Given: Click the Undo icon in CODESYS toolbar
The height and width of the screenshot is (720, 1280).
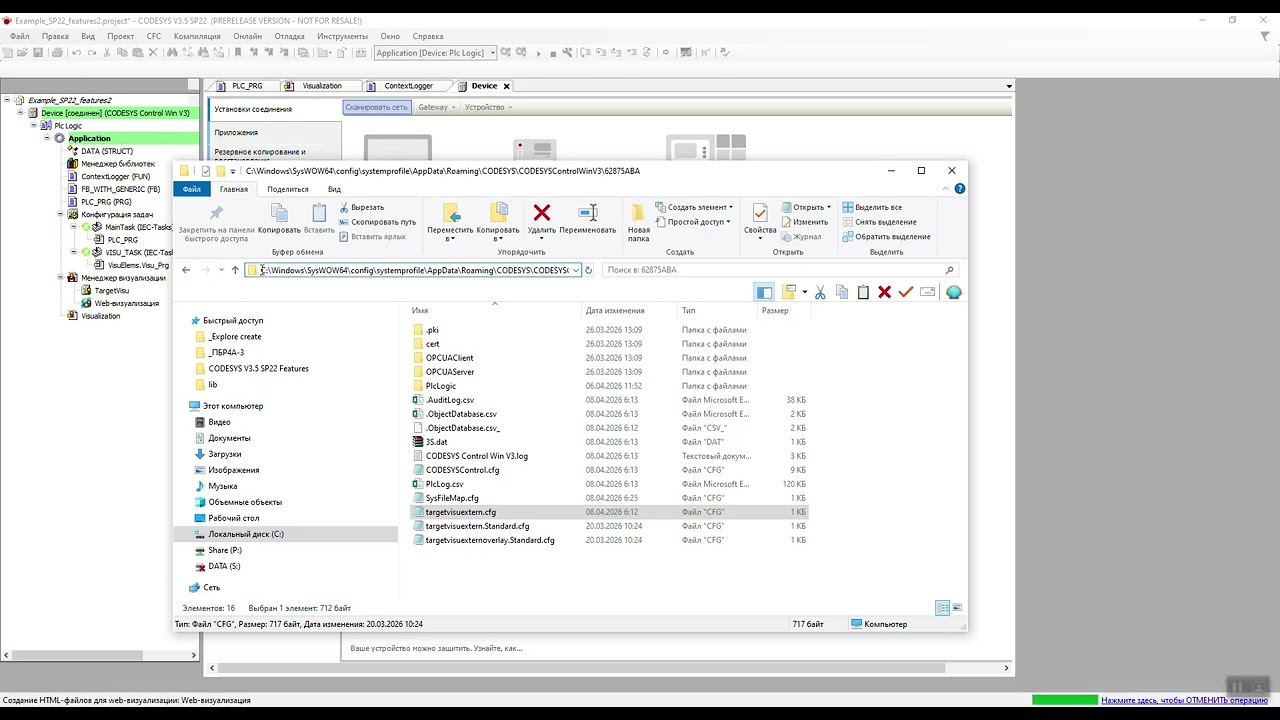Looking at the screenshot, I should tap(76, 53).
